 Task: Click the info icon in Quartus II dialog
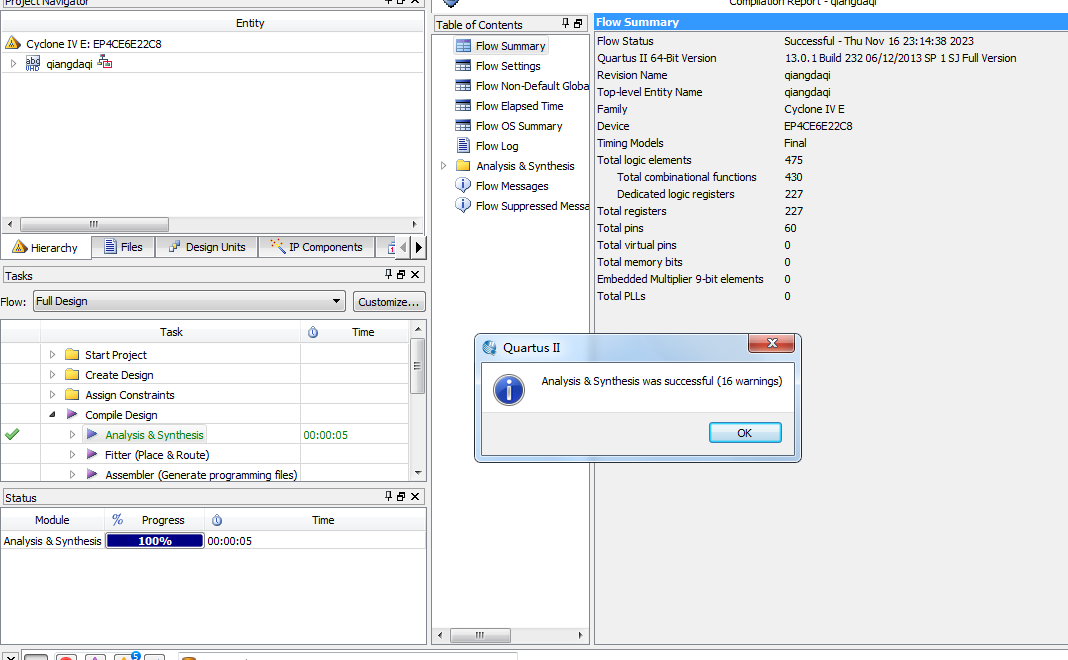click(509, 390)
